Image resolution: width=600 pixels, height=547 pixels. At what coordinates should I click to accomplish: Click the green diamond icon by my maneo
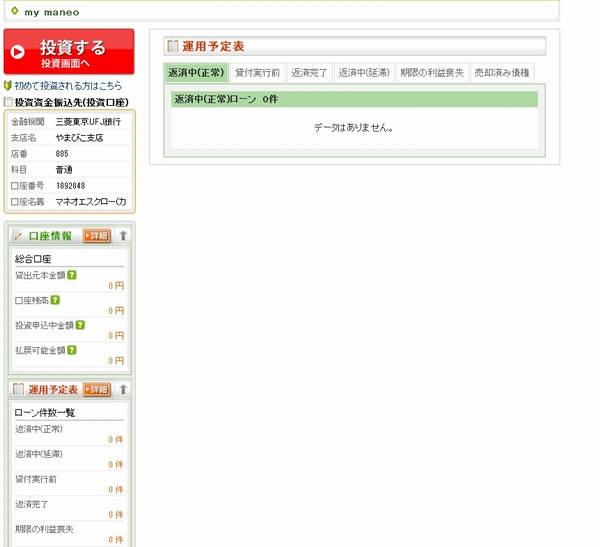click(15, 11)
